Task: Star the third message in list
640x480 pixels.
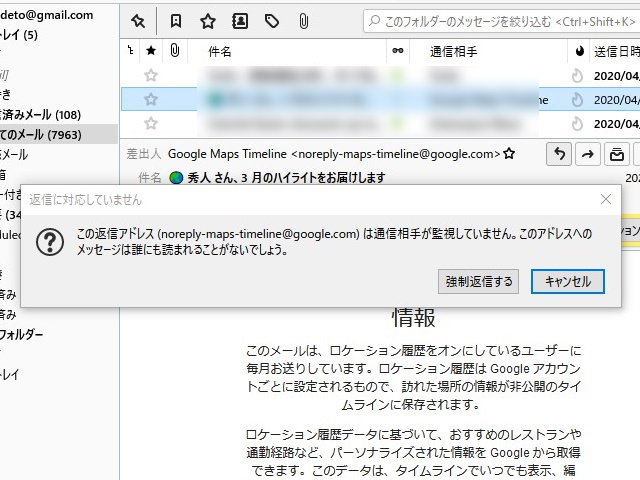Action: (151, 123)
